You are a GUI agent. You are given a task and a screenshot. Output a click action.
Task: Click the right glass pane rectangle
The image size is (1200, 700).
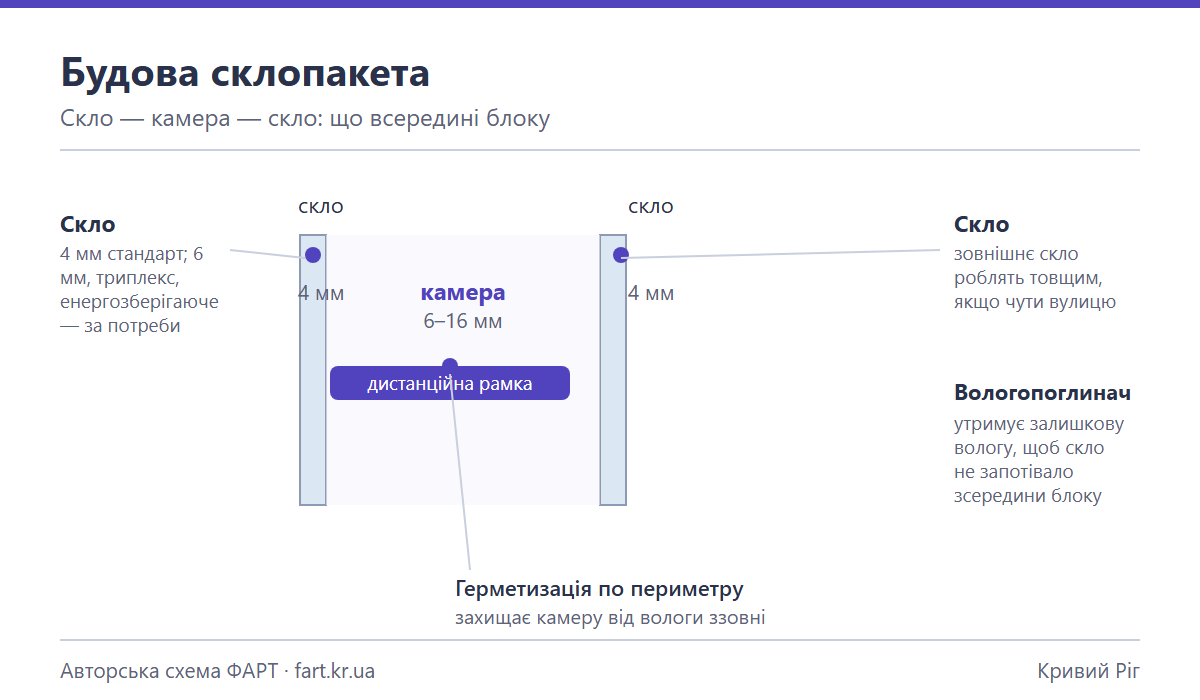(x=613, y=370)
